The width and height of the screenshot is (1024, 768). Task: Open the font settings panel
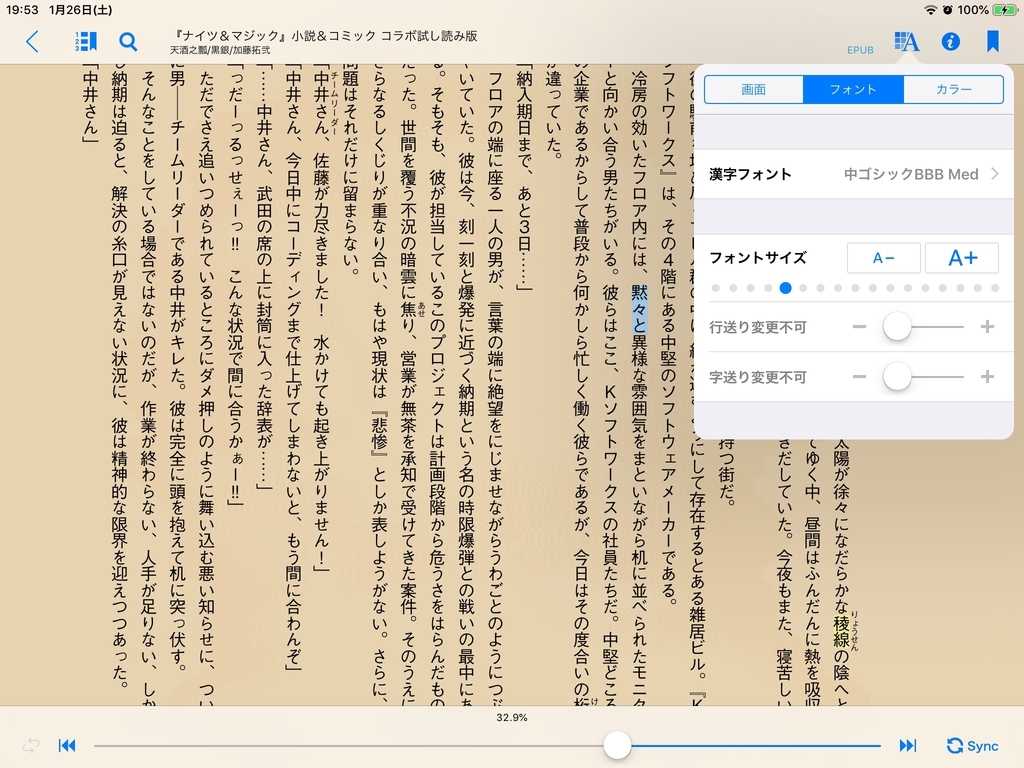(x=906, y=42)
